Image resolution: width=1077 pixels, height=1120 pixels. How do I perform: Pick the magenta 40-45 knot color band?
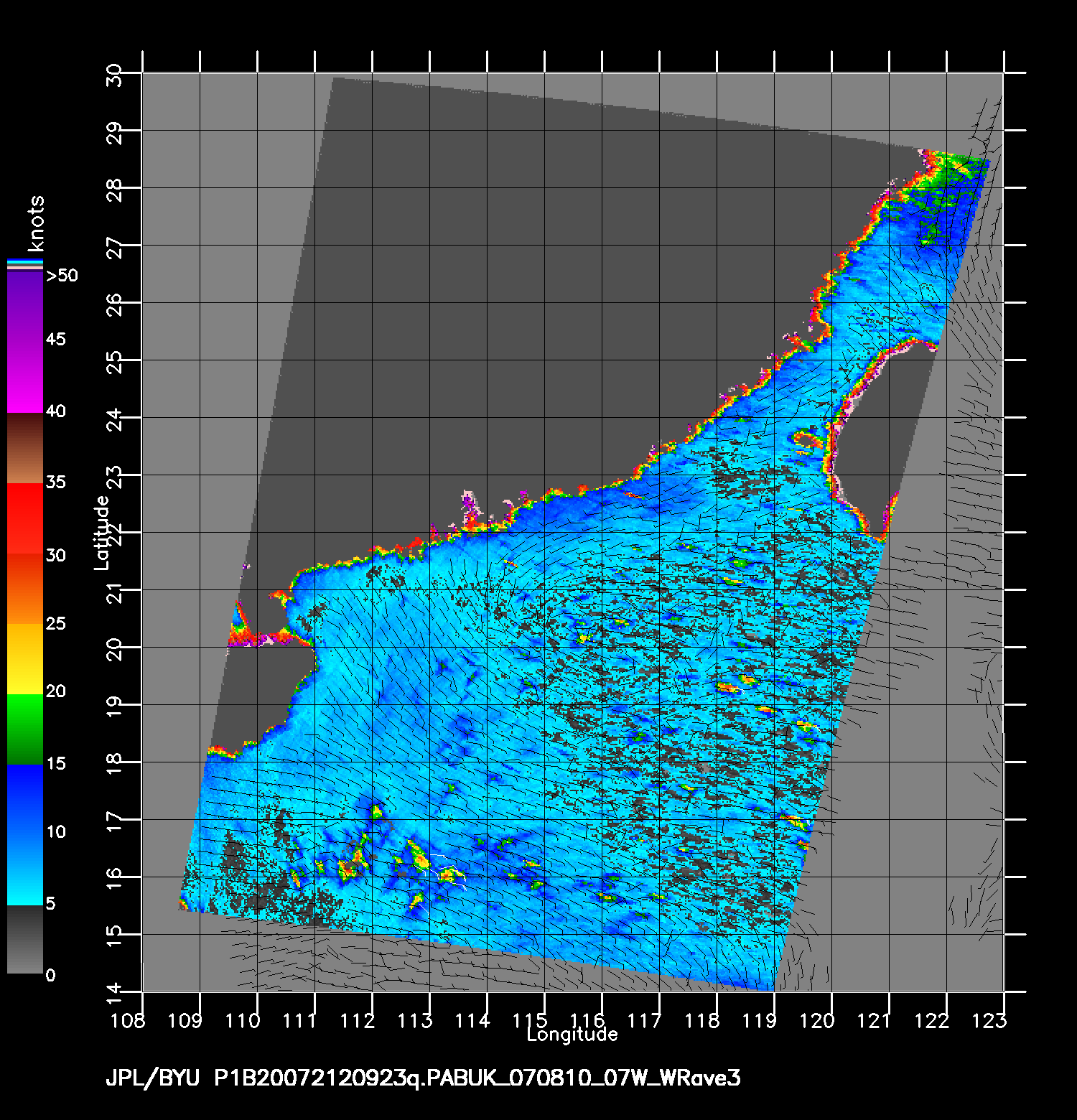click(x=25, y=377)
